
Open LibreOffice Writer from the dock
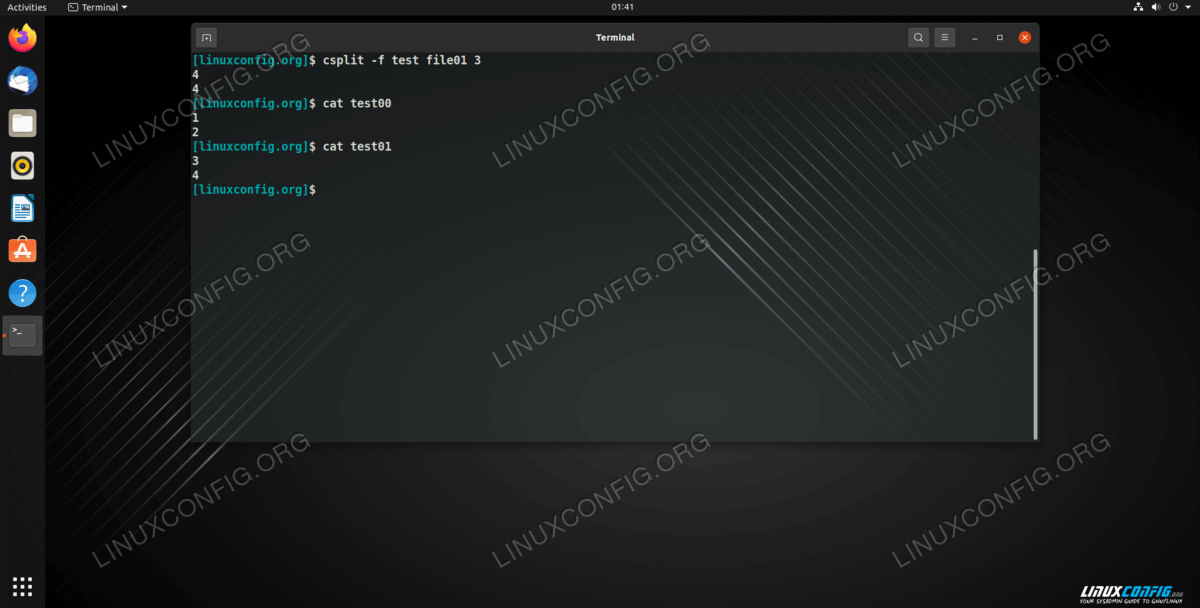pos(22,208)
